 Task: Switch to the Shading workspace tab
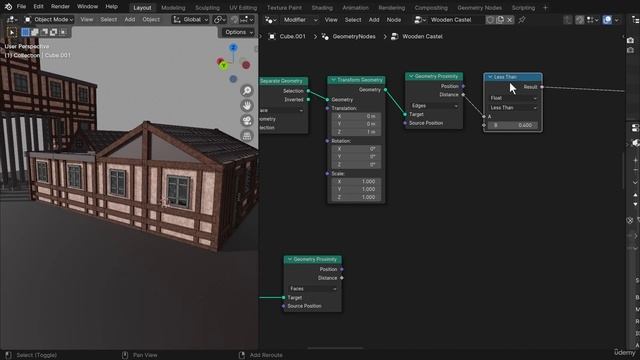tap(322, 7)
